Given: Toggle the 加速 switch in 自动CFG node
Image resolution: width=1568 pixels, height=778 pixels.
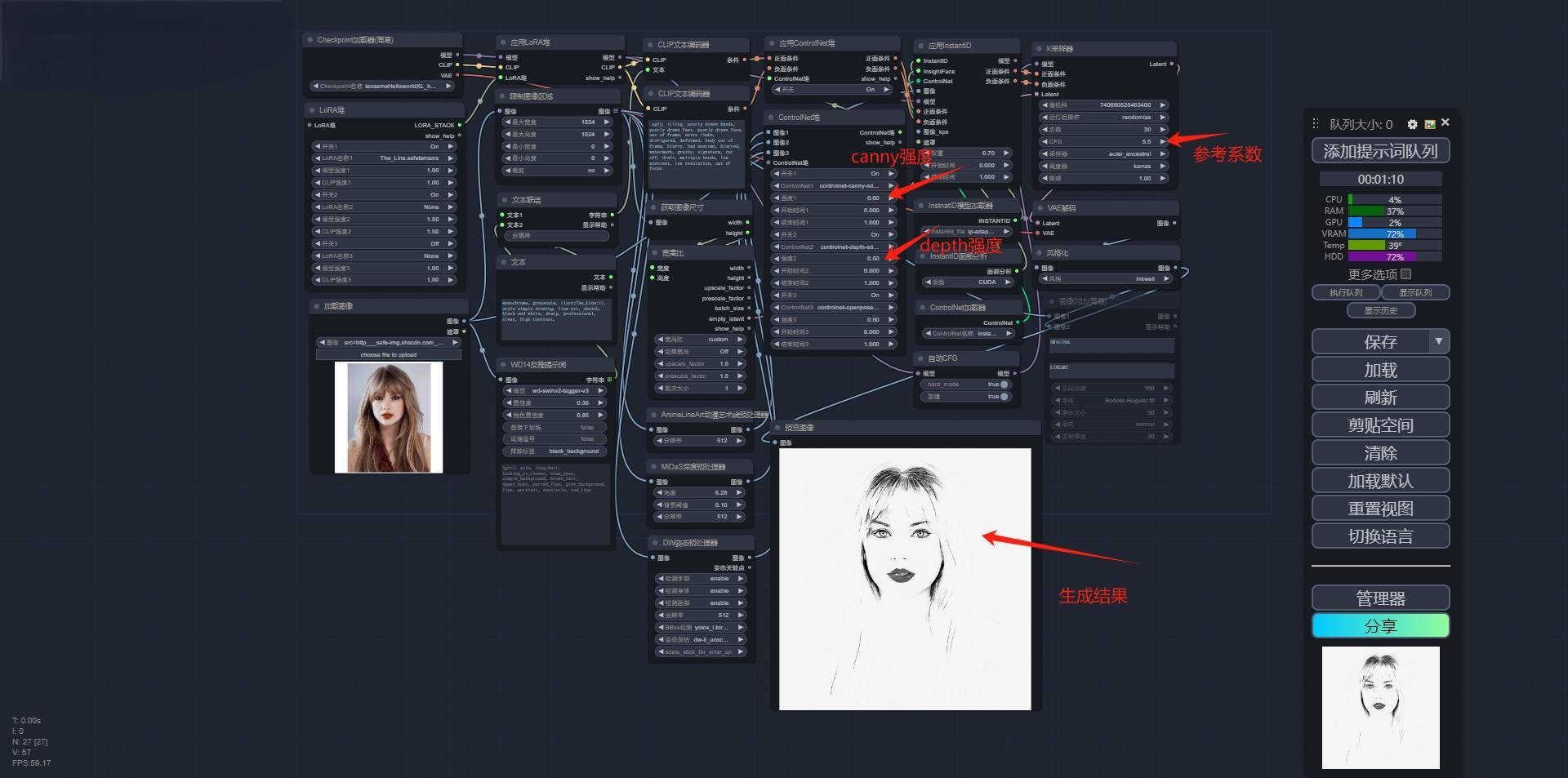Looking at the screenshot, I should tap(1004, 397).
